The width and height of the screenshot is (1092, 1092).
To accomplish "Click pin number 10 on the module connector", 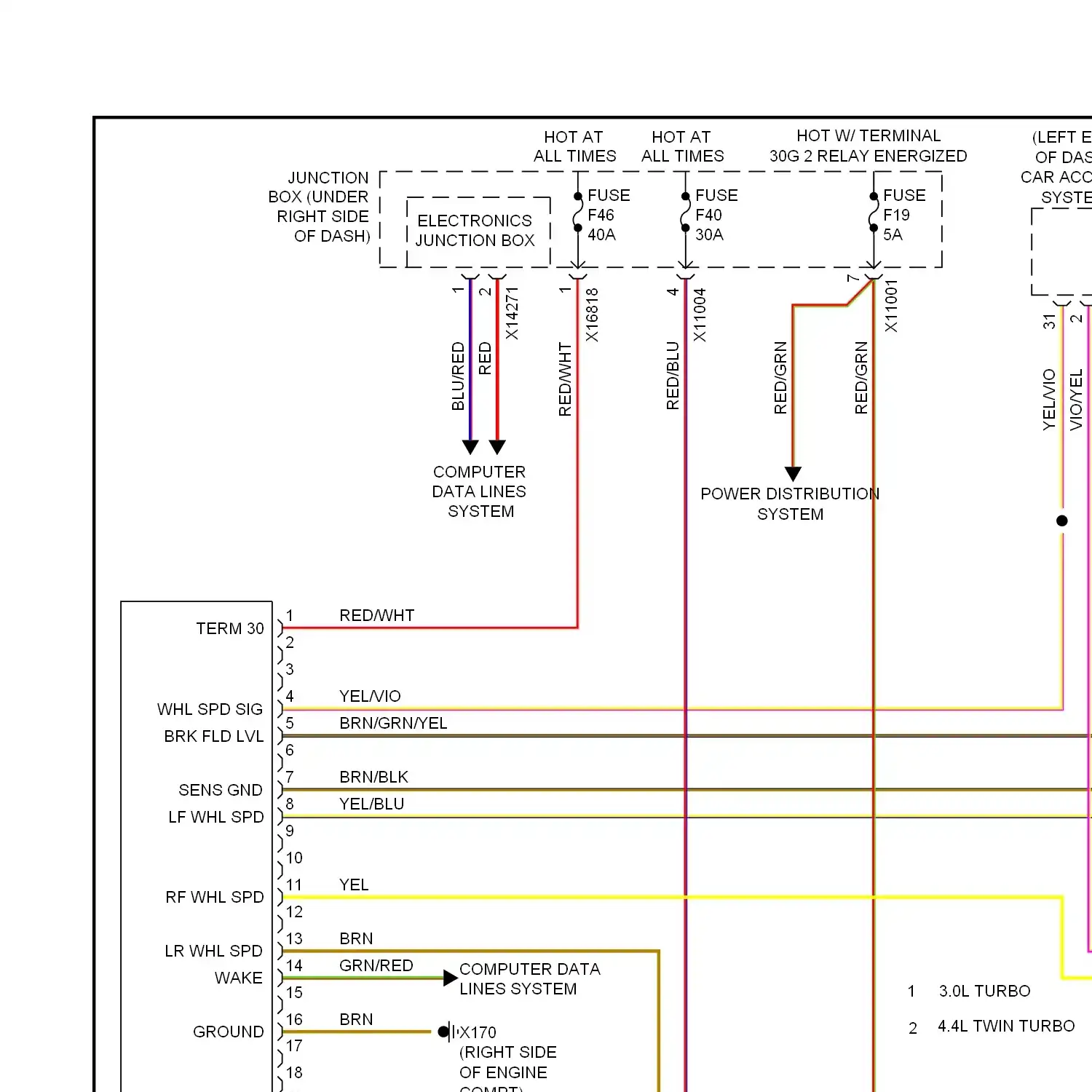I will (294, 858).
